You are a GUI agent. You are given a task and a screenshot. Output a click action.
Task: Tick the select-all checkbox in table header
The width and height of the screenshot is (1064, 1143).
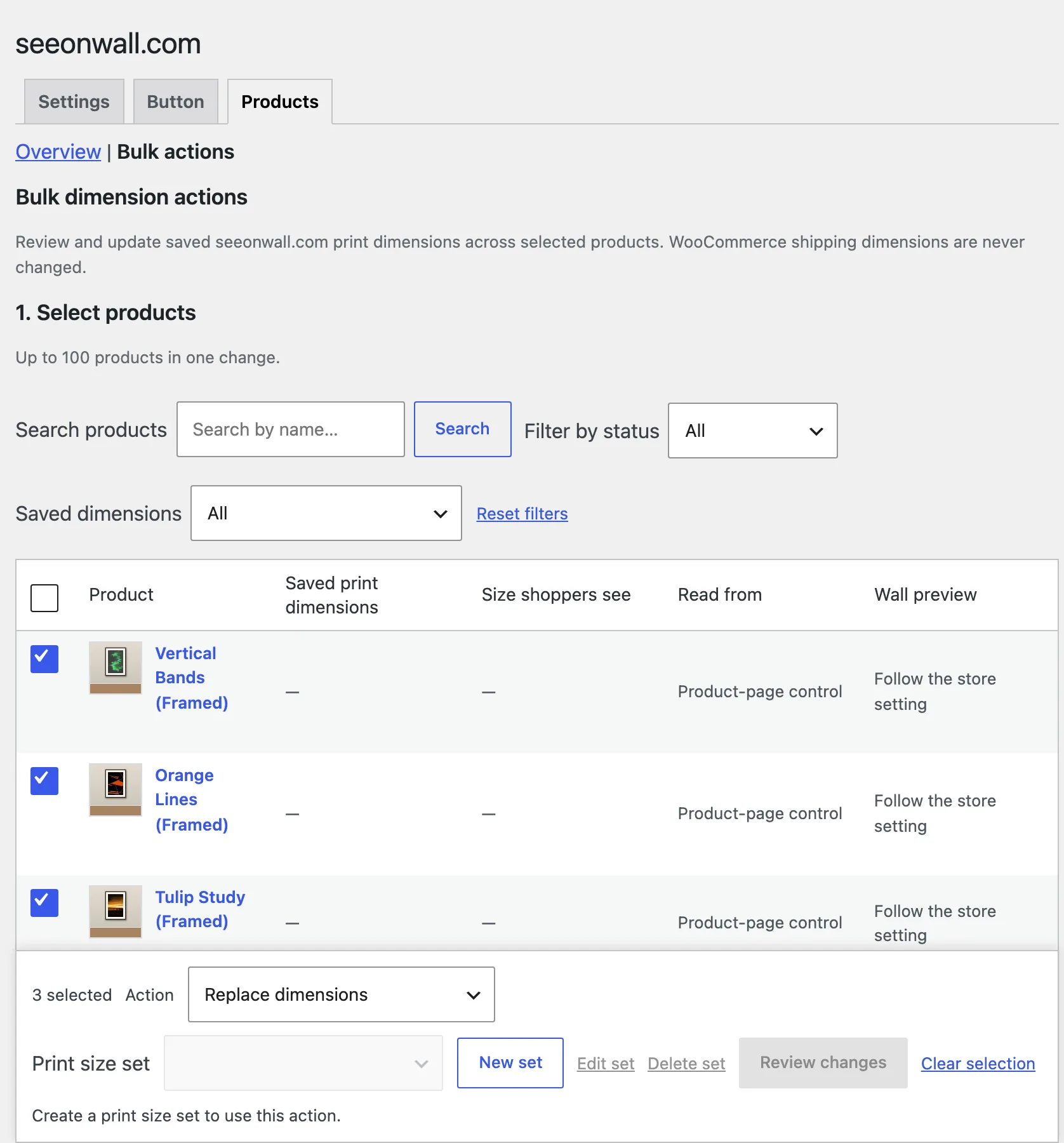44,598
